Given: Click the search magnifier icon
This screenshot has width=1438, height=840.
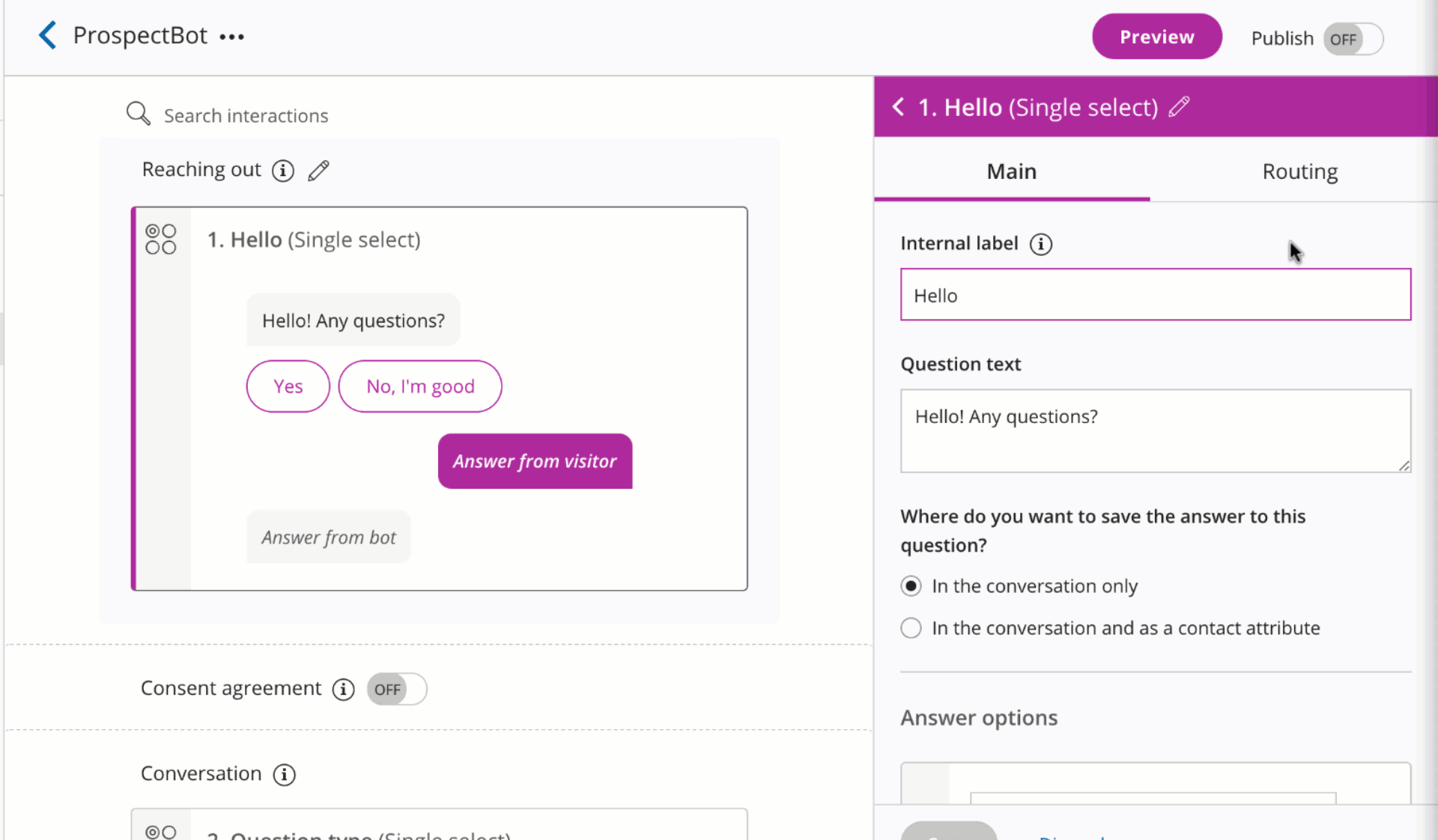Looking at the screenshot, I should coord(138,114).
